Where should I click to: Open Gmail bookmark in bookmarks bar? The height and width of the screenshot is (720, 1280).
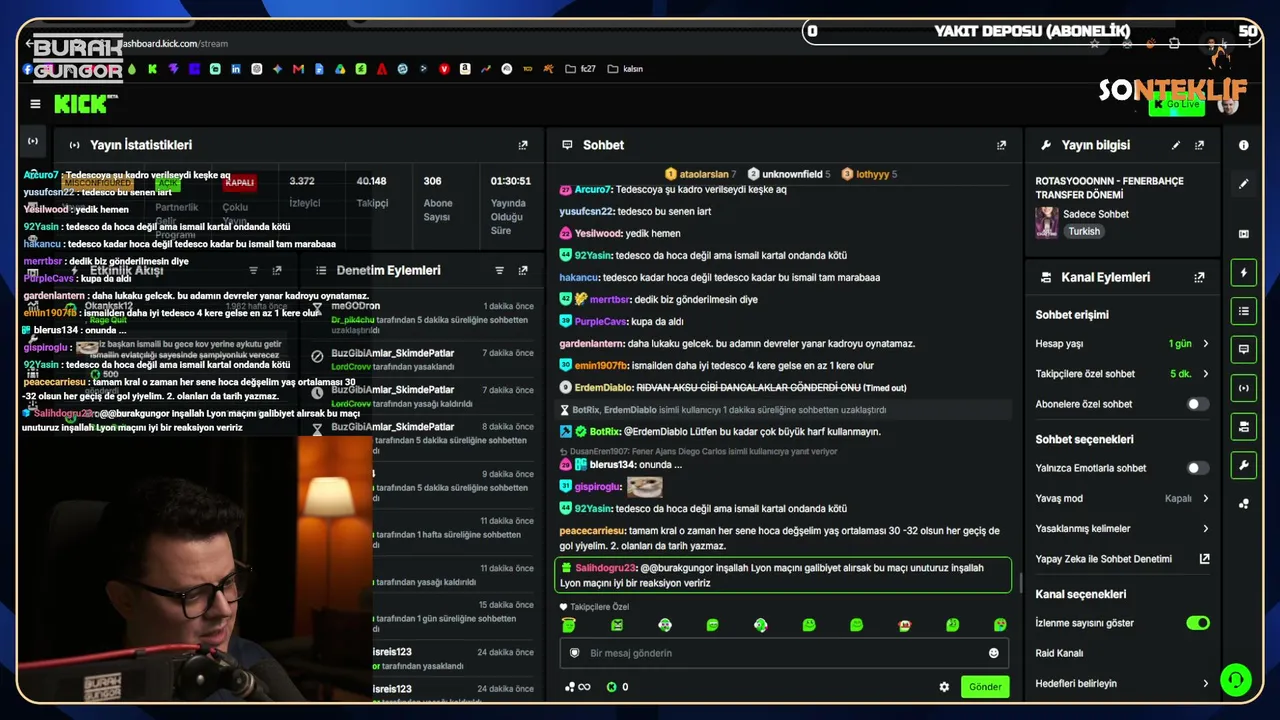coord(298,69)
